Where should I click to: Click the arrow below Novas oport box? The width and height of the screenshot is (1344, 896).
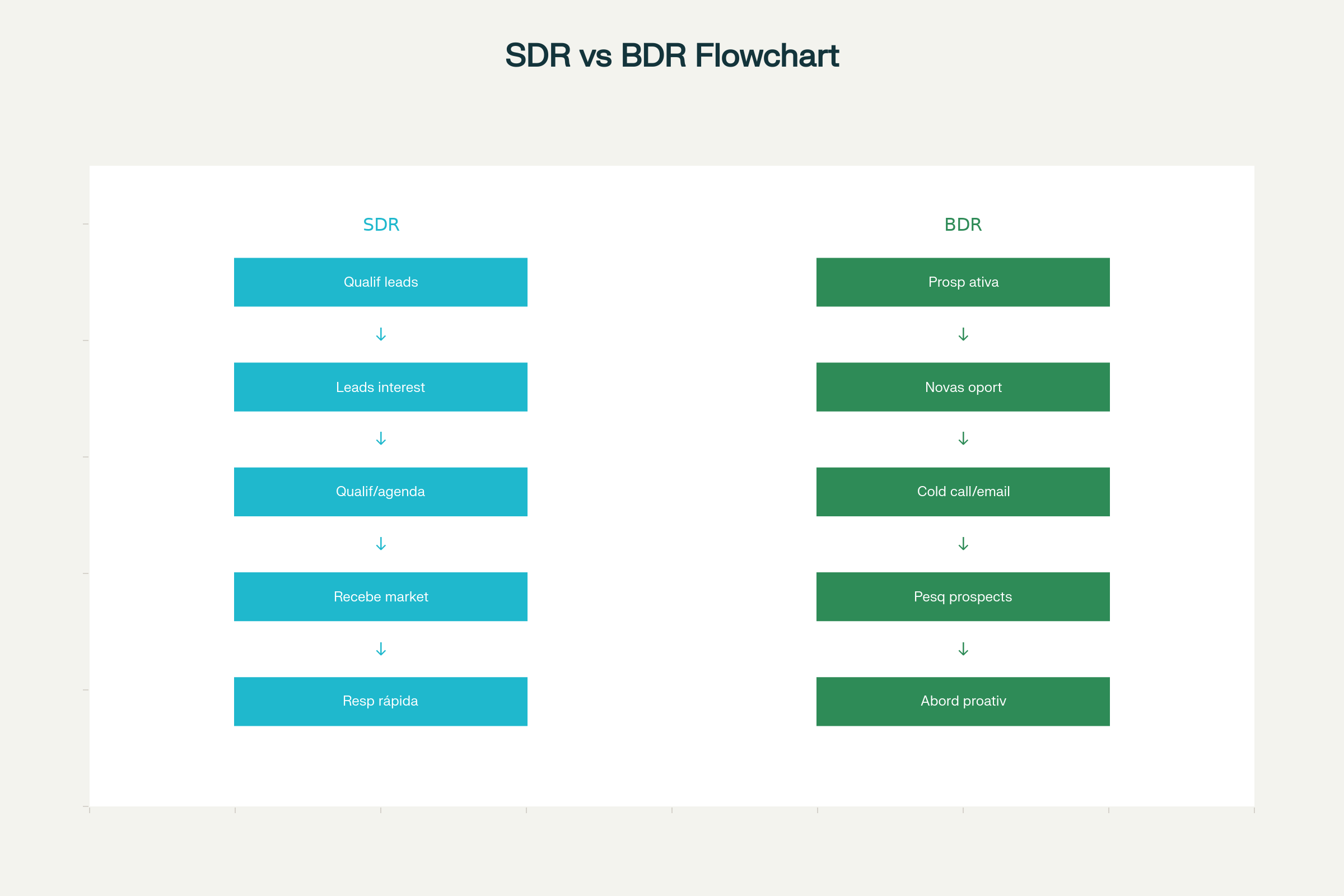click(x=963, y=439)
